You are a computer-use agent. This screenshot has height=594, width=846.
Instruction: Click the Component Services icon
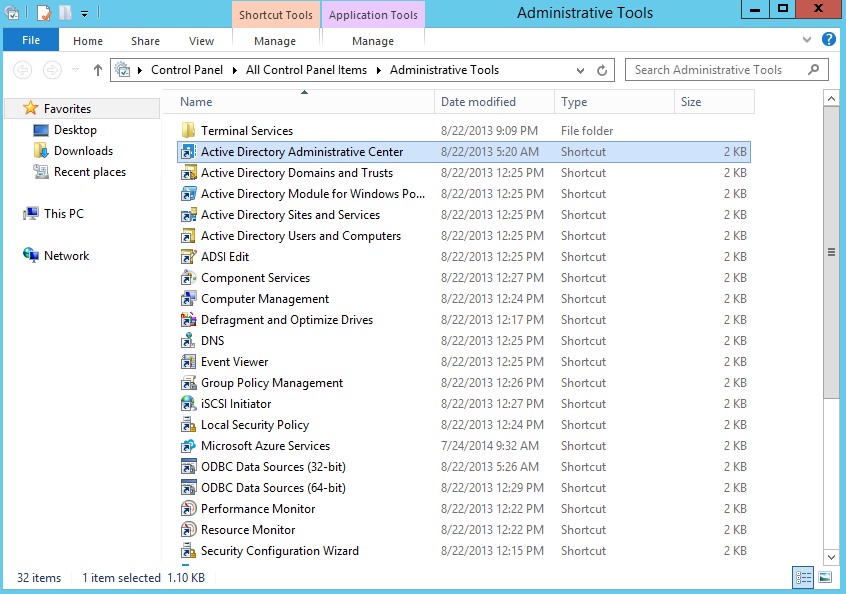[x=188, y=278]
